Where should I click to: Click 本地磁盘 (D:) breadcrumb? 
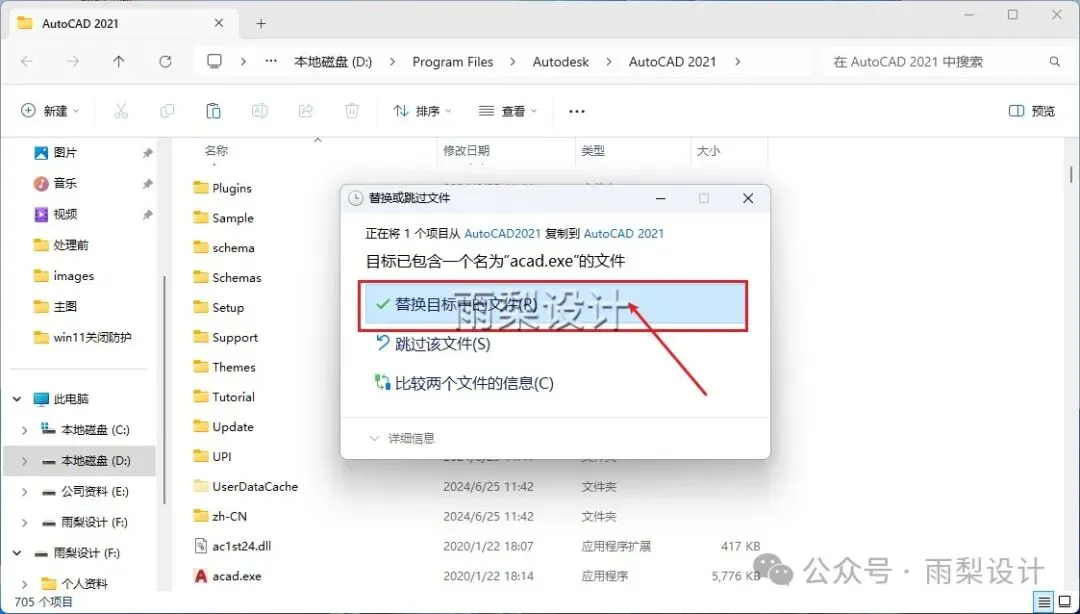coord(333,61)
